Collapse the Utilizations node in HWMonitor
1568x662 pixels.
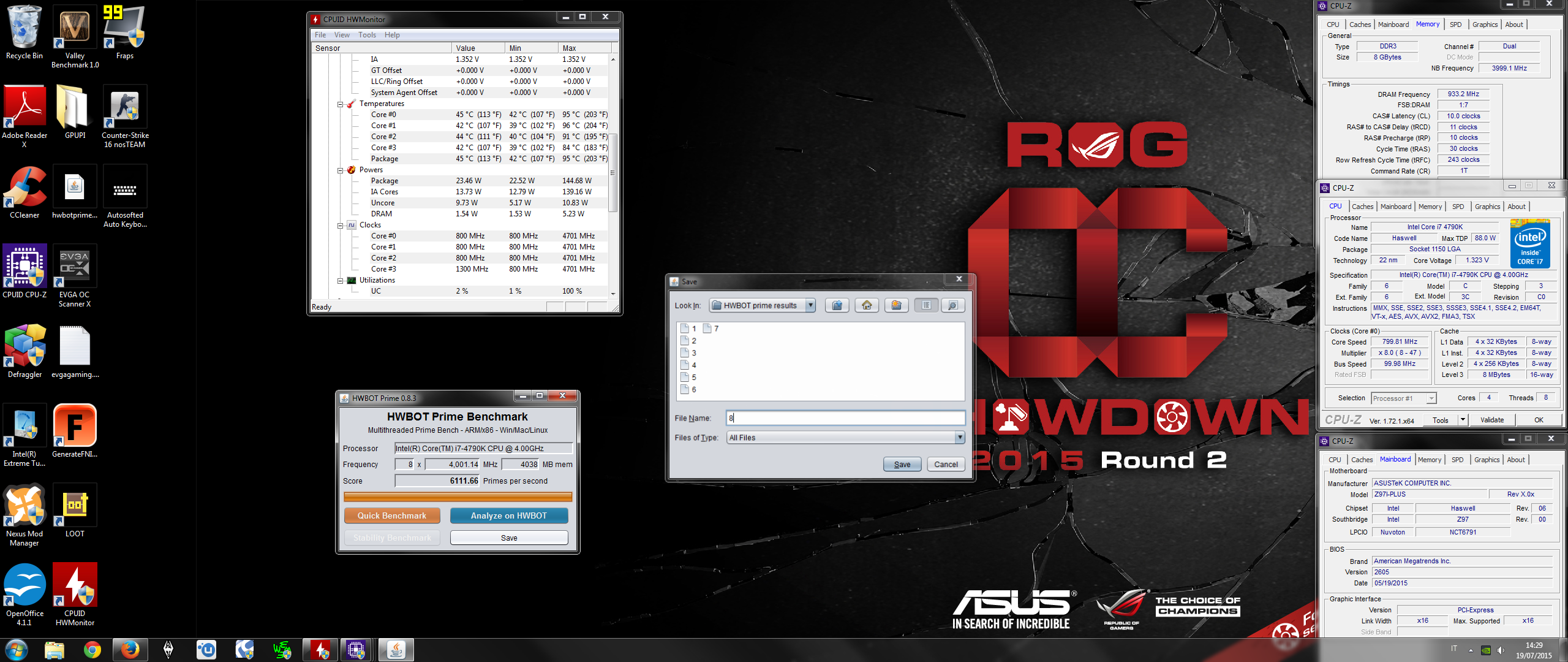(341, 281)
